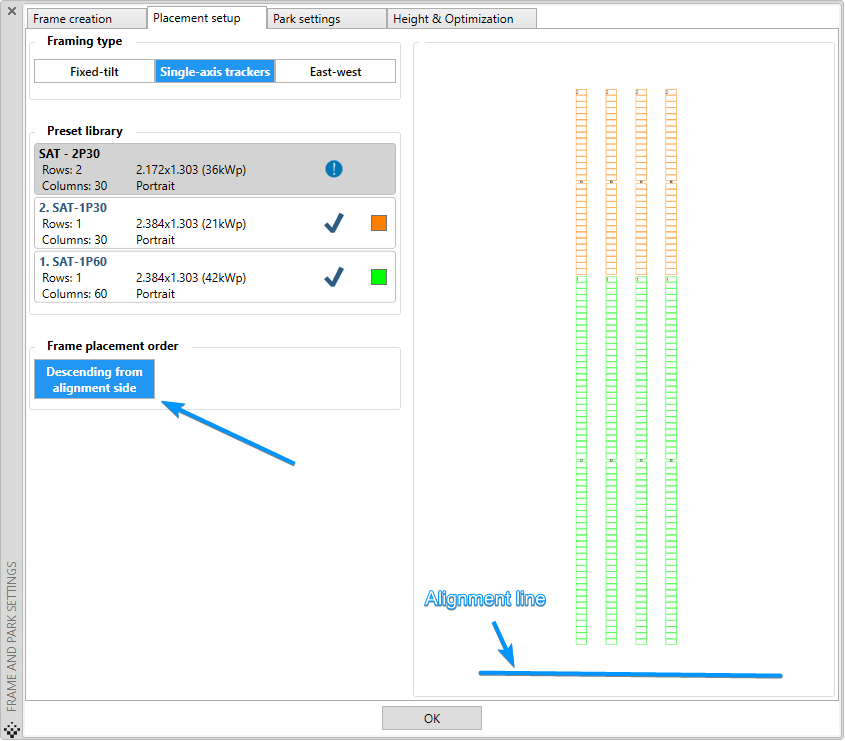Select East-west framing type
The image size is (845, 741).
click(335, 72)
